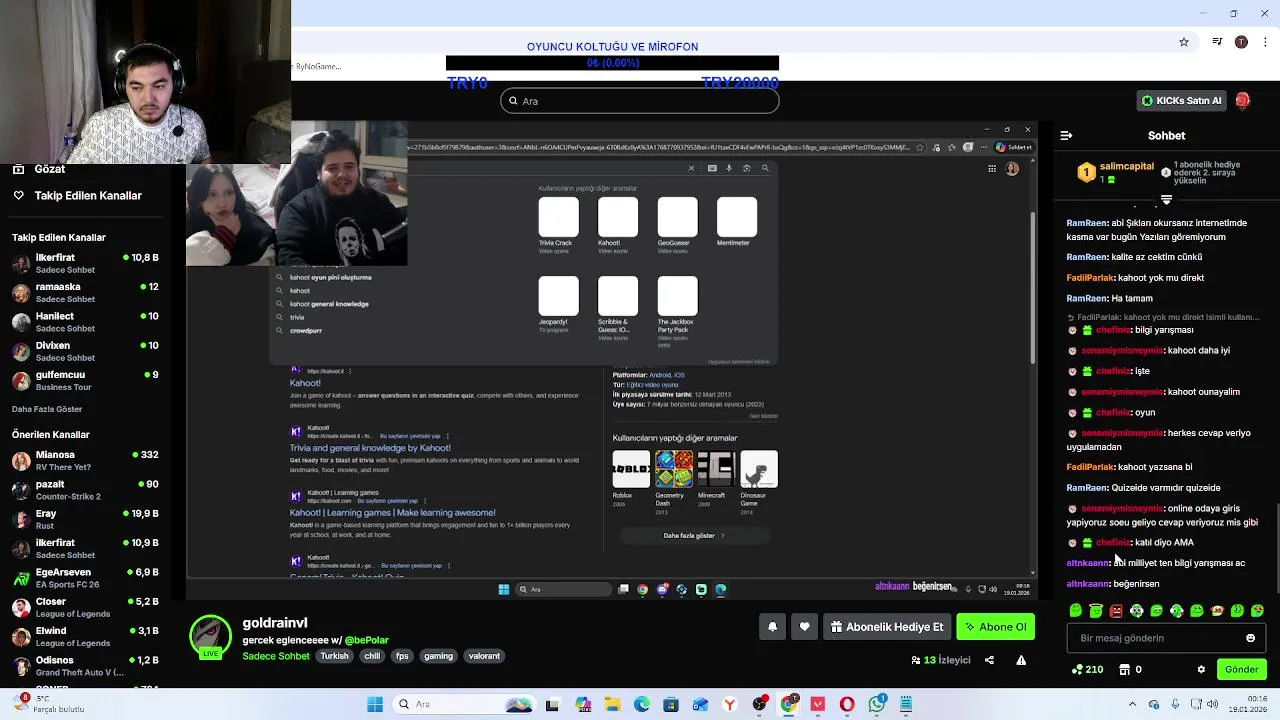Open Microsoft Edge from the taskbar
This screenshot has height=720, width=1280.
[x=642, y=705]
